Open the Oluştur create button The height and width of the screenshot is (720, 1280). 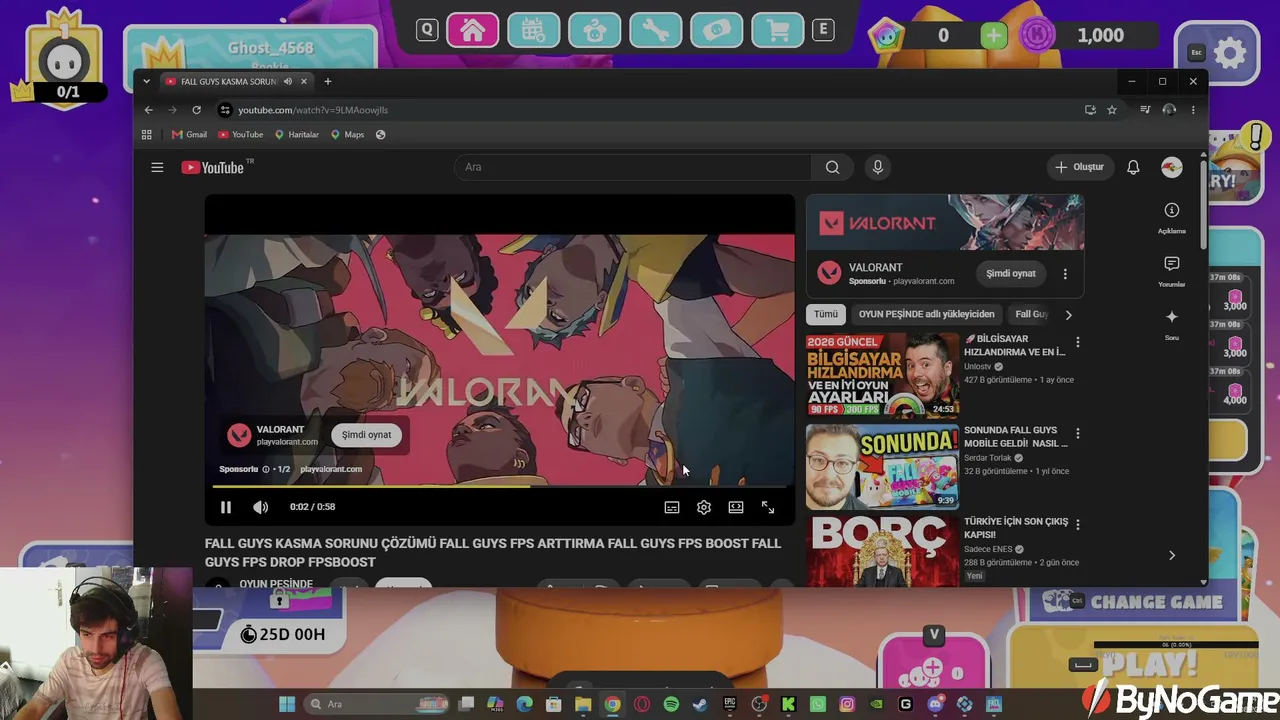[1079, 167]
